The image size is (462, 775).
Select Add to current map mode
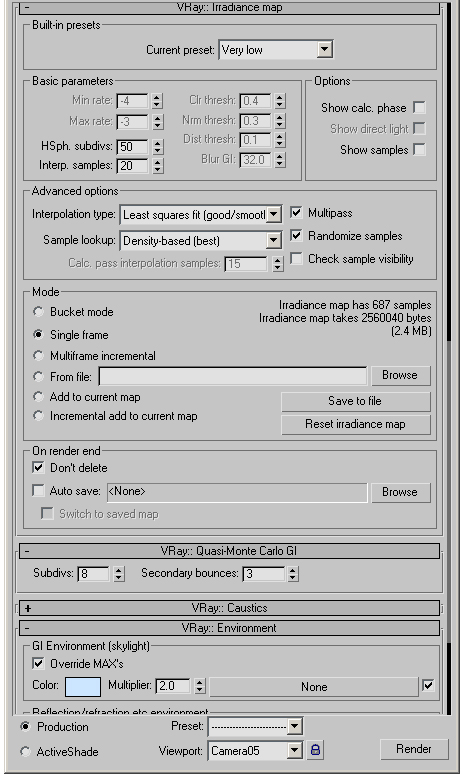pyautogui.click(x=38, y=396)
